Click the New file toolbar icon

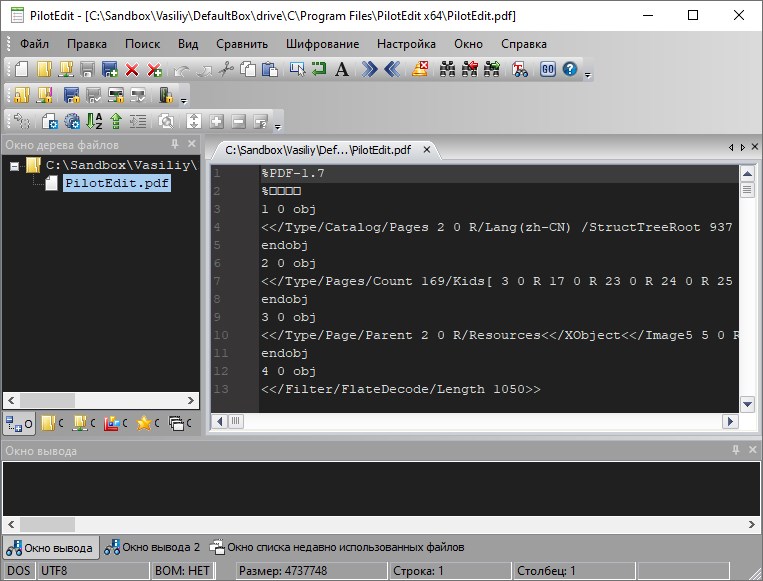pos(23,69)
